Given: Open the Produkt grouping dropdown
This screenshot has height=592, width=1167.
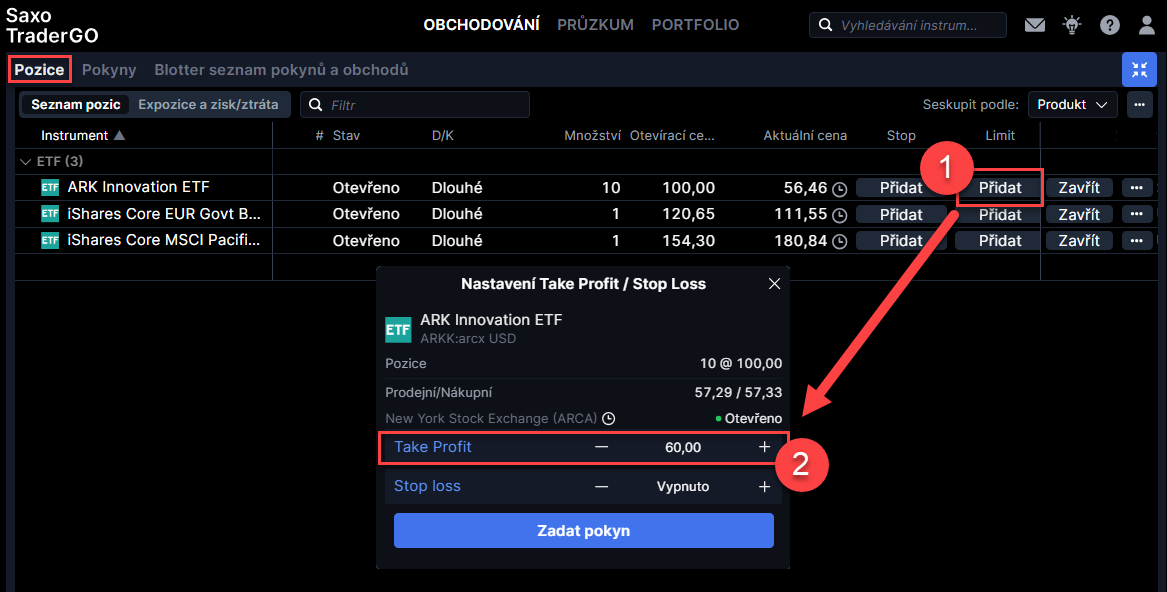Looking at the screenshot, I should (x=1072, y=105).
